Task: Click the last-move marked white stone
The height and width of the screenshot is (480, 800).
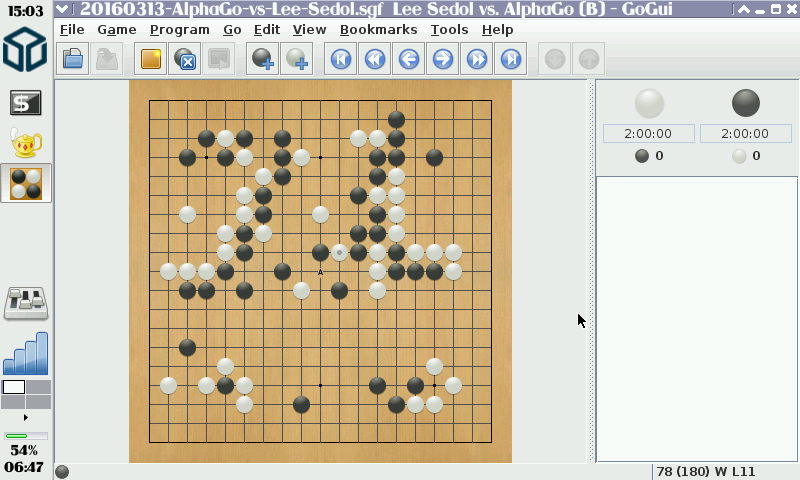Action: tap(339, 252)
